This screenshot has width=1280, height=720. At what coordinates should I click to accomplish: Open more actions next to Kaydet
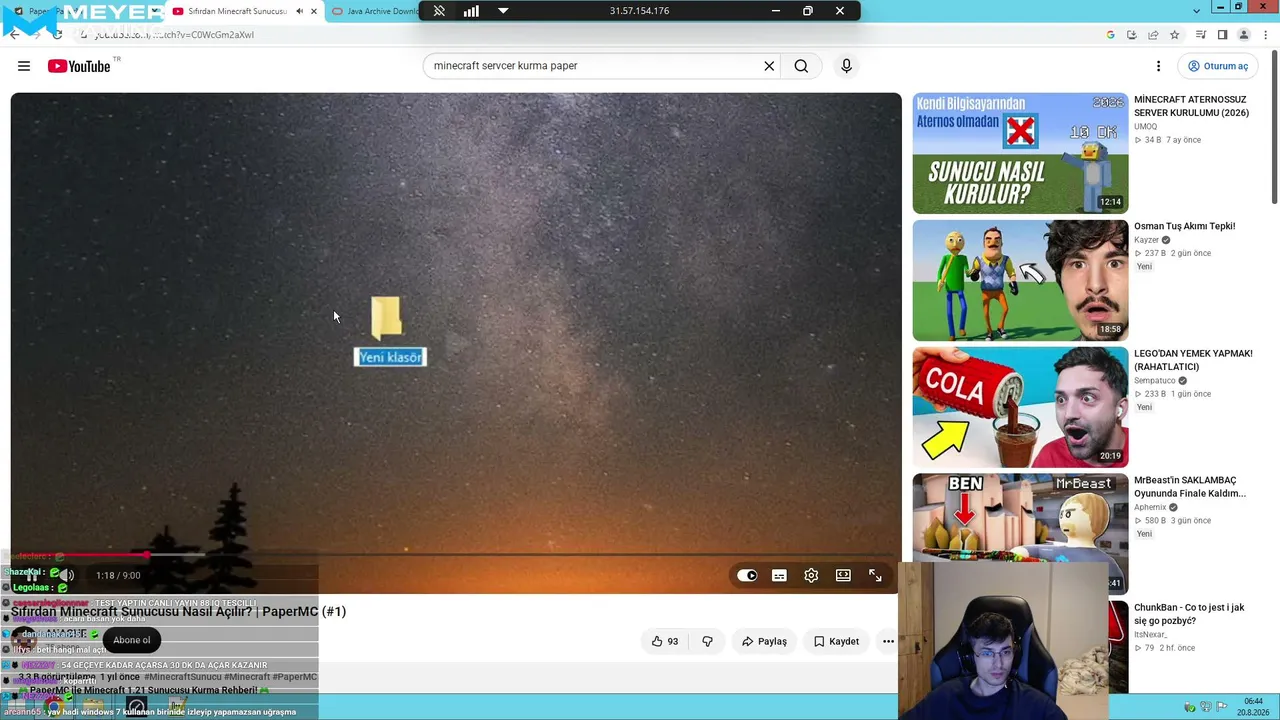click(x=888, y=641)
